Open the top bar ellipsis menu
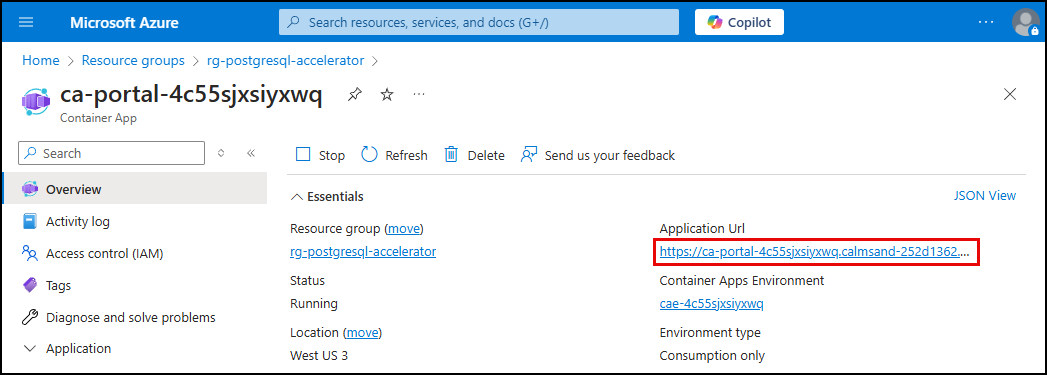Viewport: 1047px width, 375px height. (986, 22)
